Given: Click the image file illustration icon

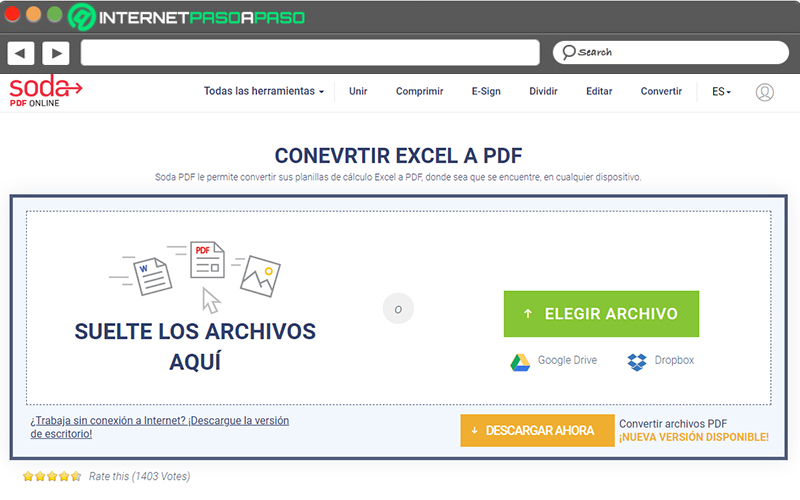Looking at the screenshot, I should click(x=260, y=276).
